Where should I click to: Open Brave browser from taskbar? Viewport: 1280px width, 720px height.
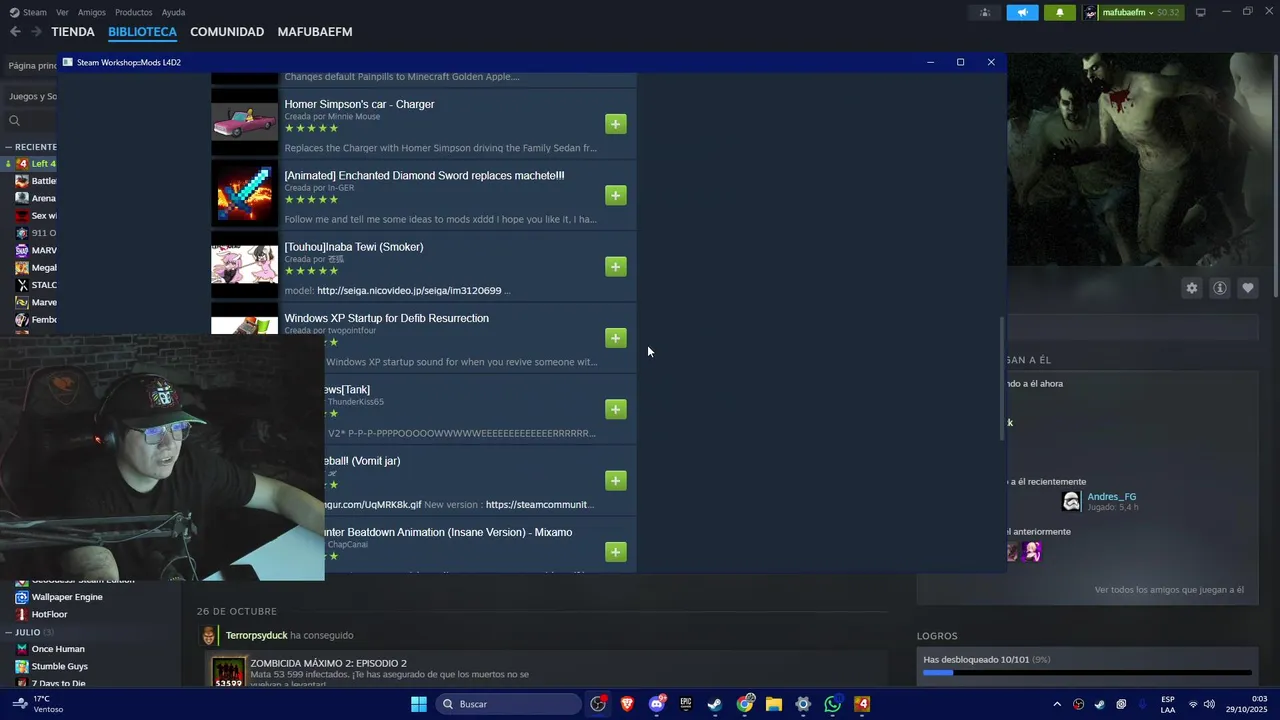coord(627,704)
